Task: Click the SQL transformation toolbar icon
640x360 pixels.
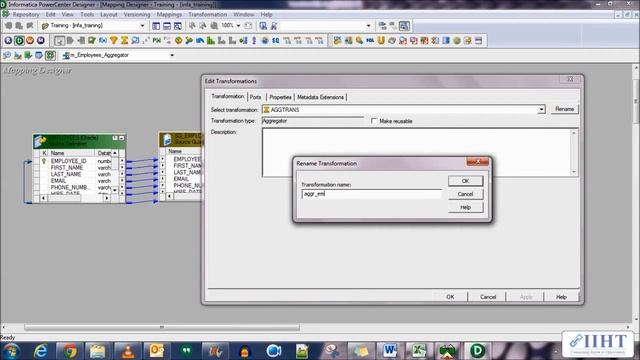Action: point(370,40)
